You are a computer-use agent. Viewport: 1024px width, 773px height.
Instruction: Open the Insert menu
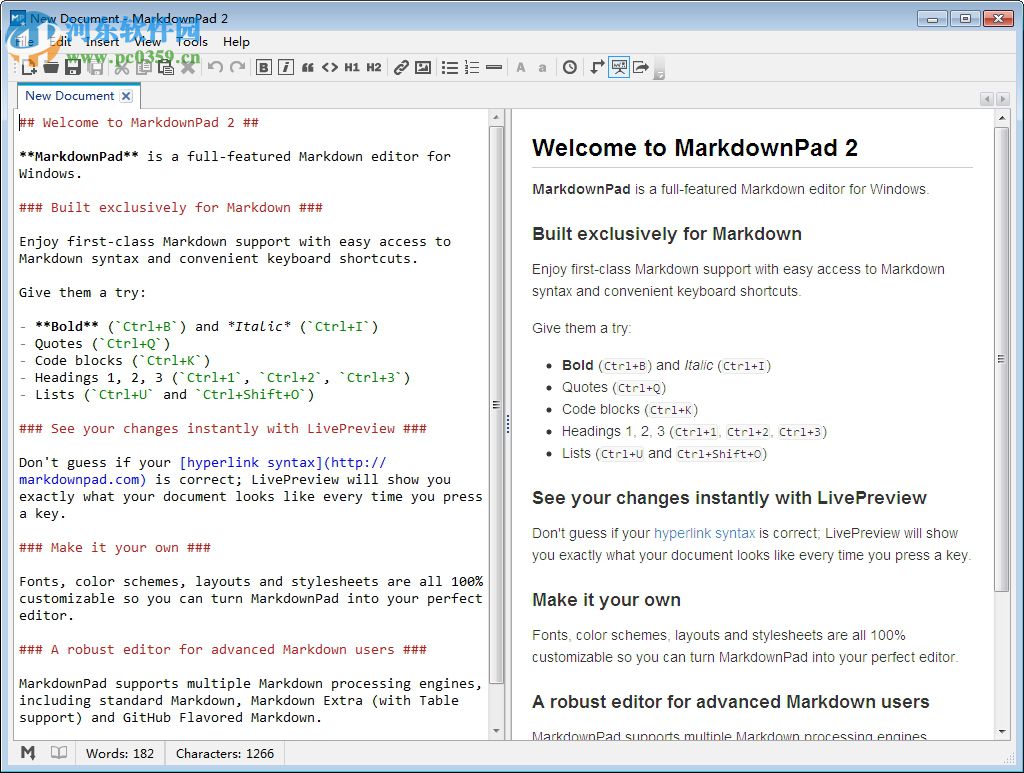click(103, 42)
